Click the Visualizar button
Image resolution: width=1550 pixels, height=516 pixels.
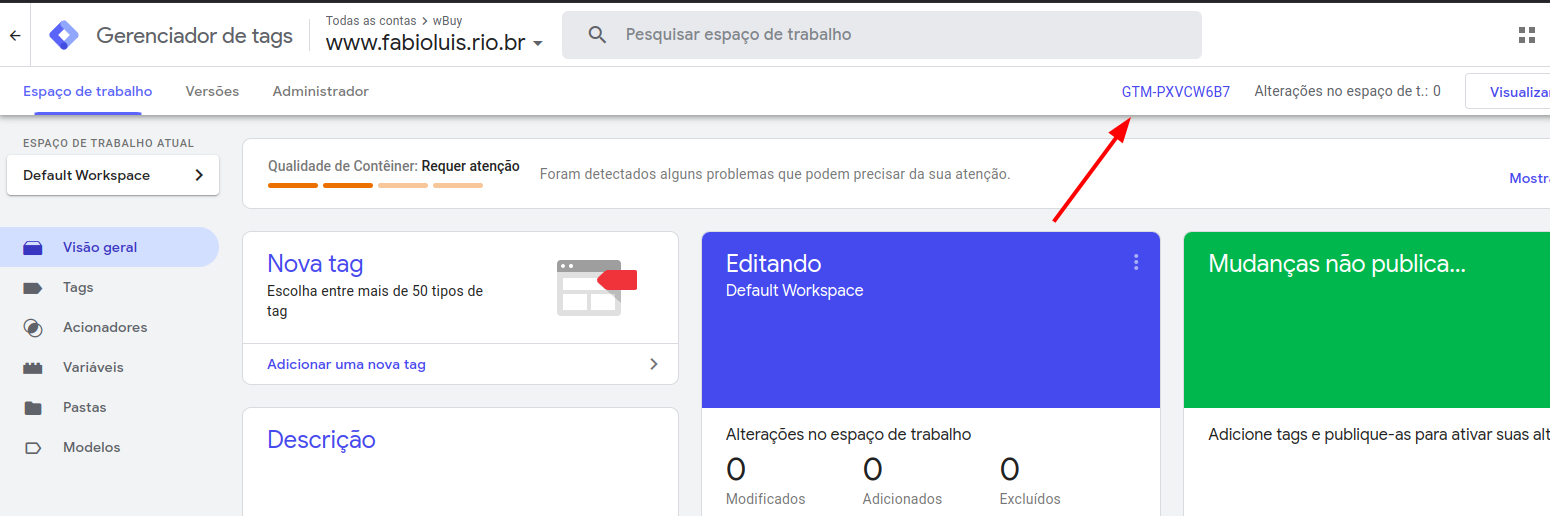point(1508,91)
